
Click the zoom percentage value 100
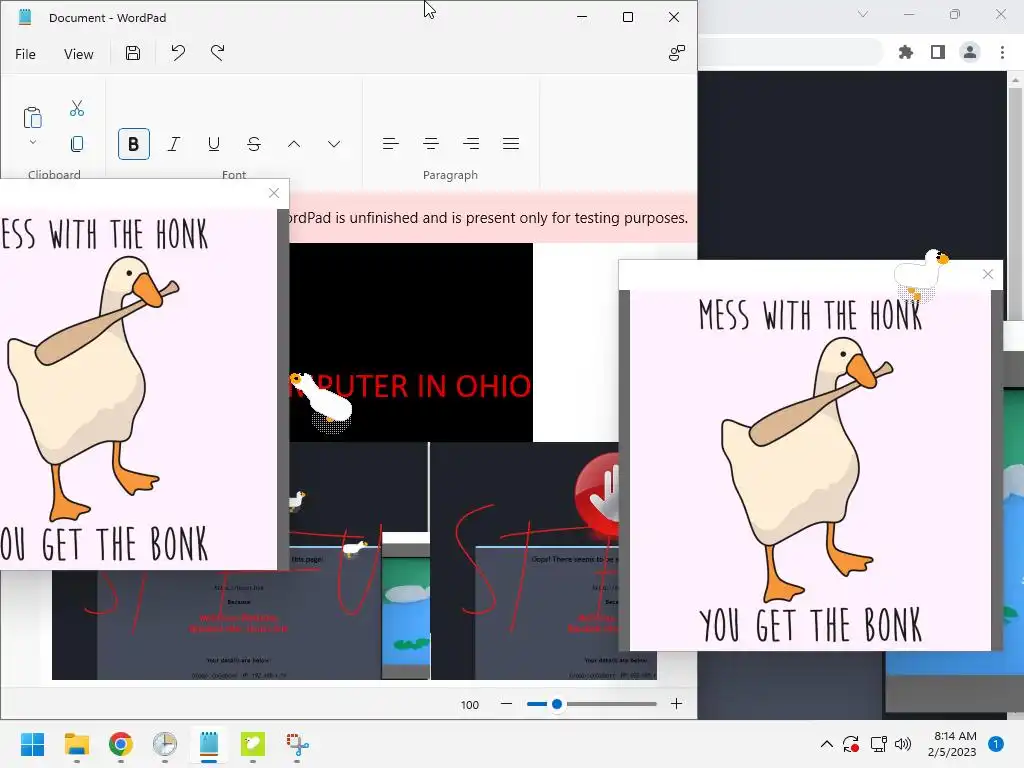[x=470, y=705]
